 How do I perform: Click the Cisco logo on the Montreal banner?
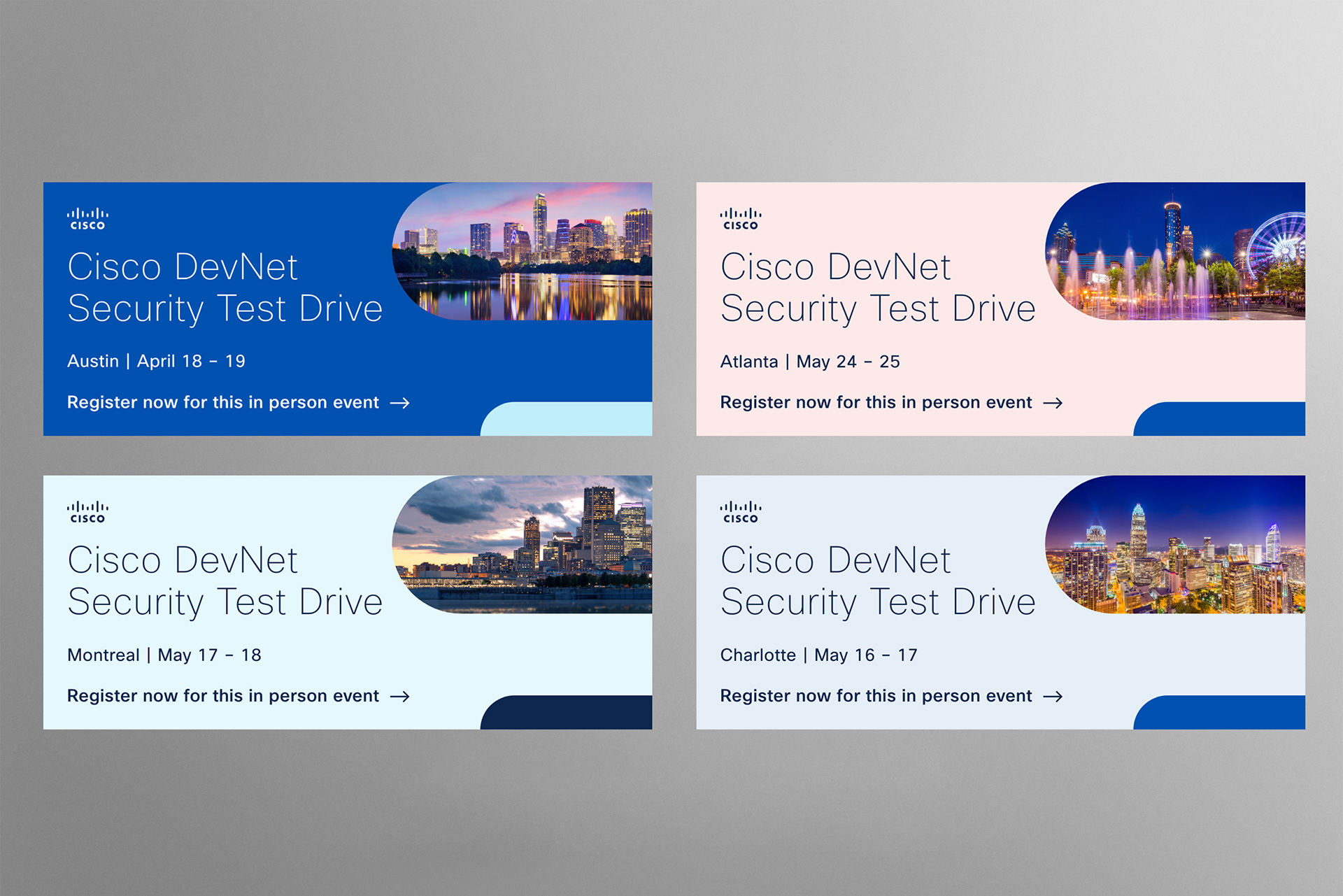point(87,512)
